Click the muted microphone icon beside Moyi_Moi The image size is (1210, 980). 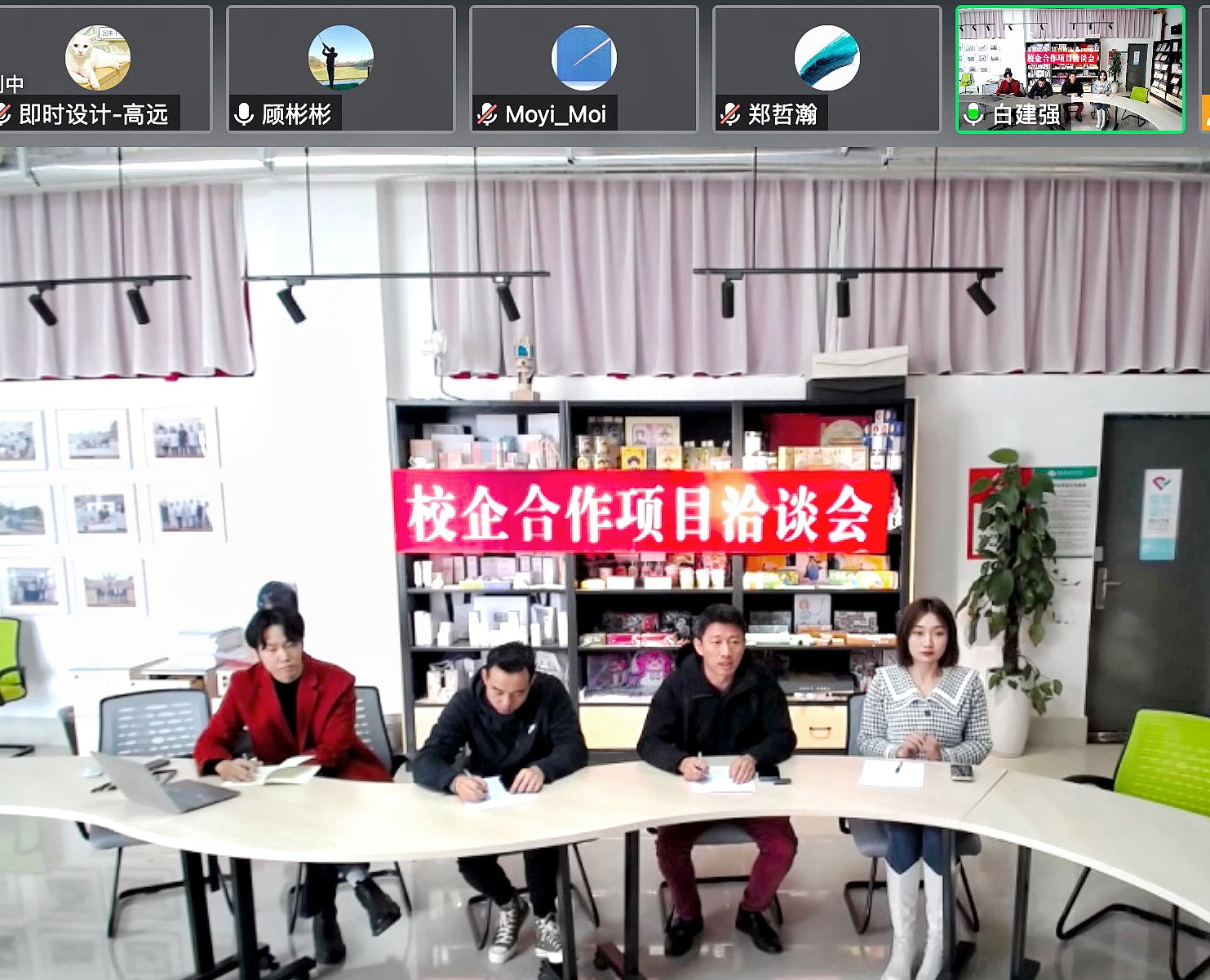tap(487, 114)
